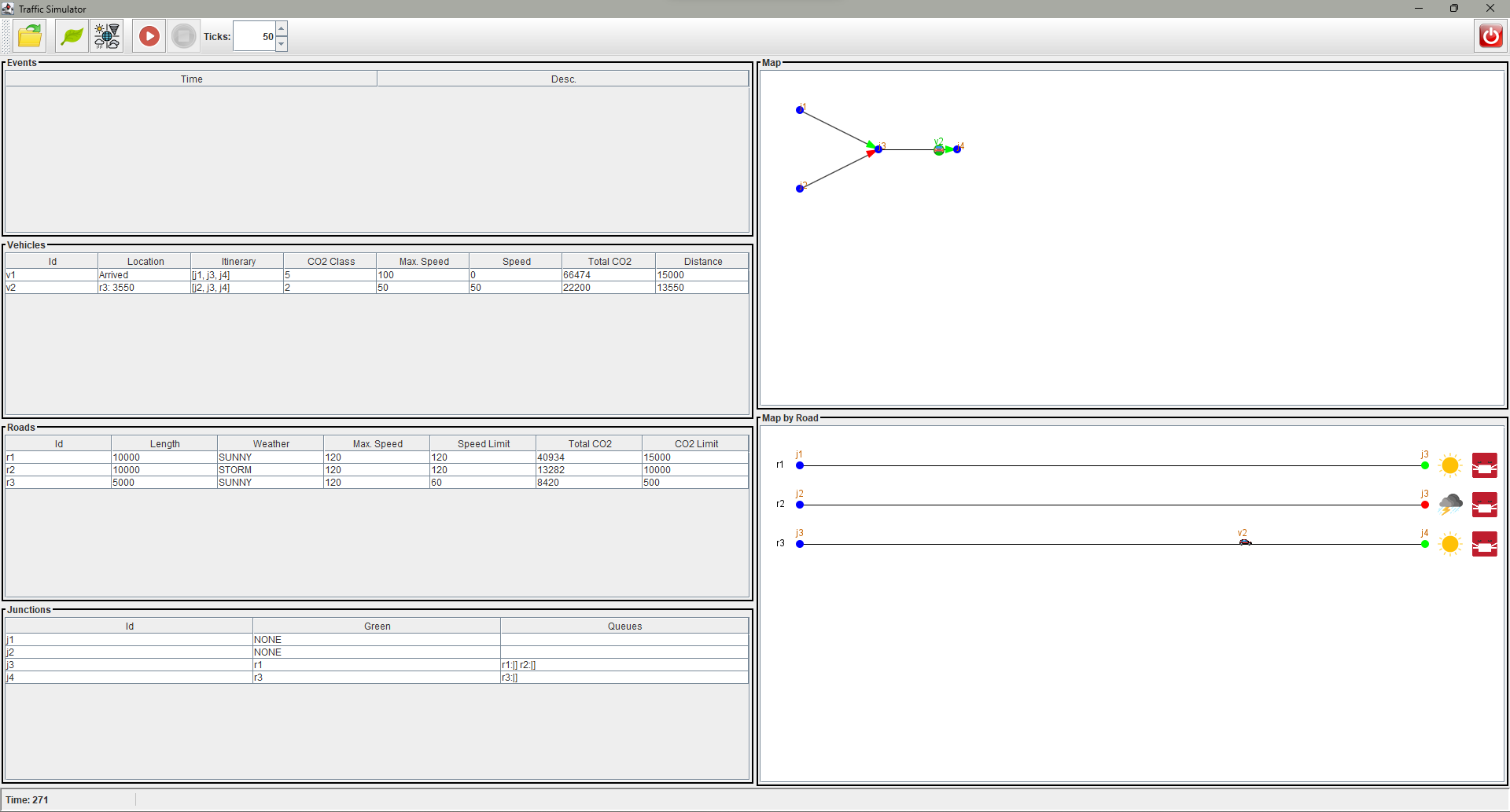
Task: Click the Time column header in Events
Action: click(191, 79)
